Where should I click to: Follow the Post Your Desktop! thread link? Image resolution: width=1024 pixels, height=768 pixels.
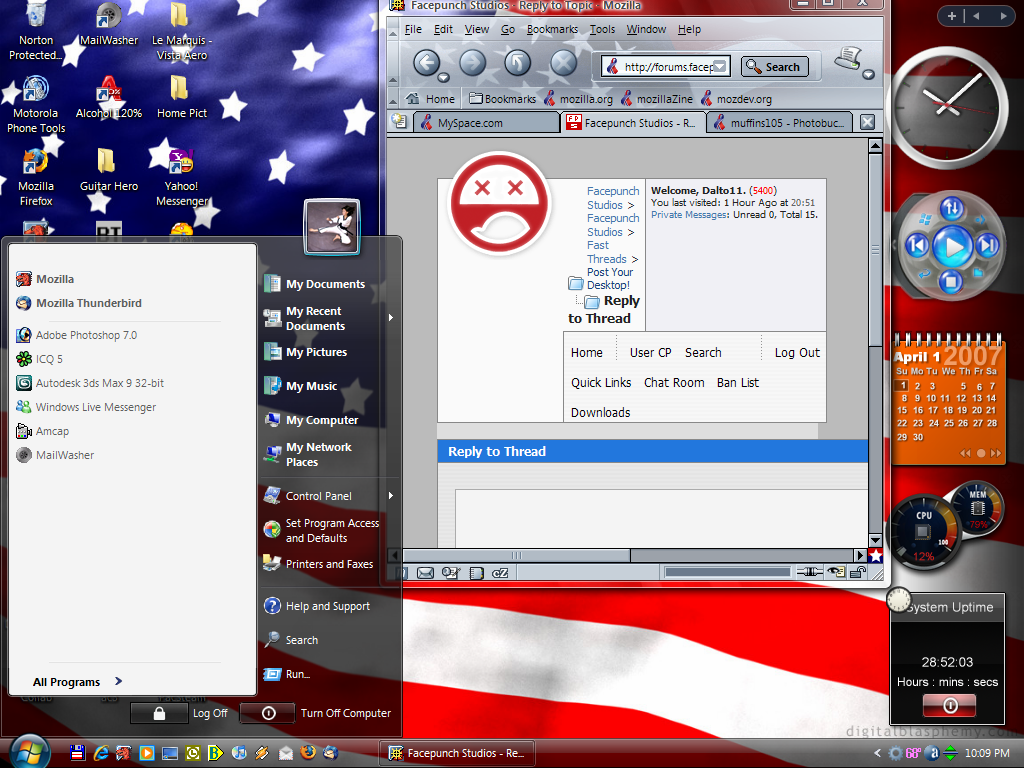coord(609,279)
